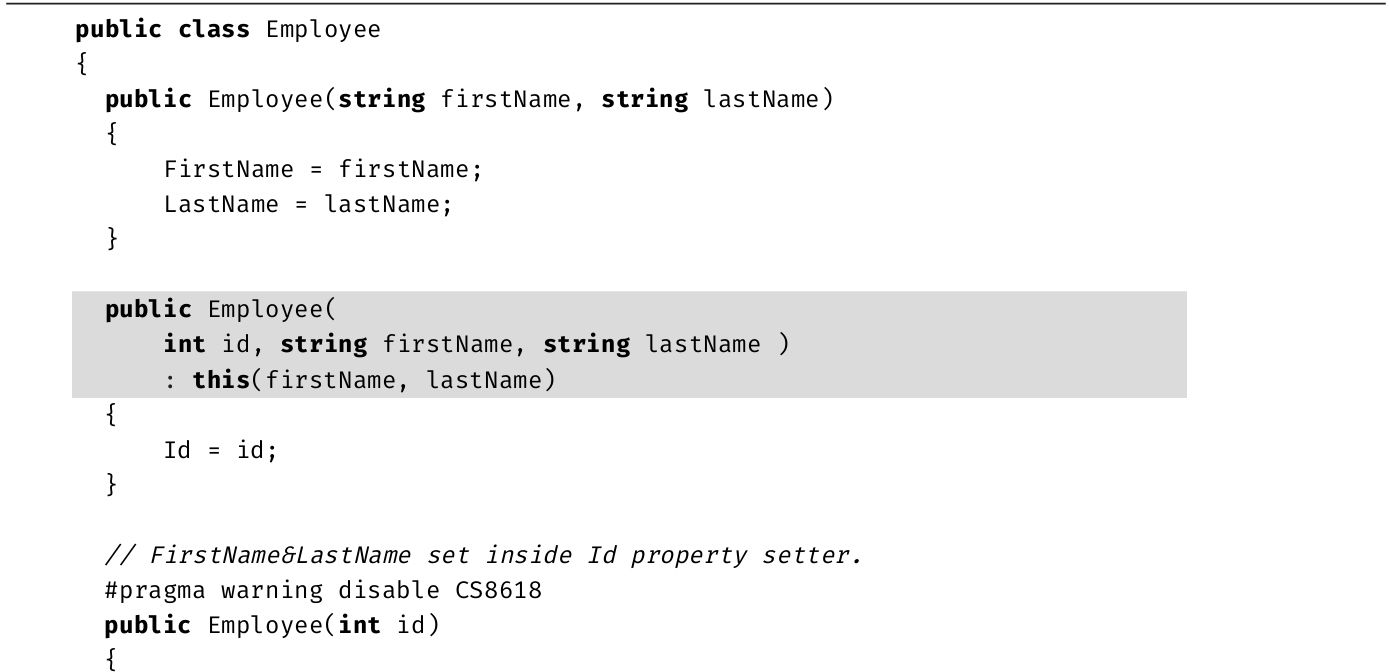Click the "Id = id;" statement
1389x672 pixels.
pyautogui.click(x=220, y=450)
